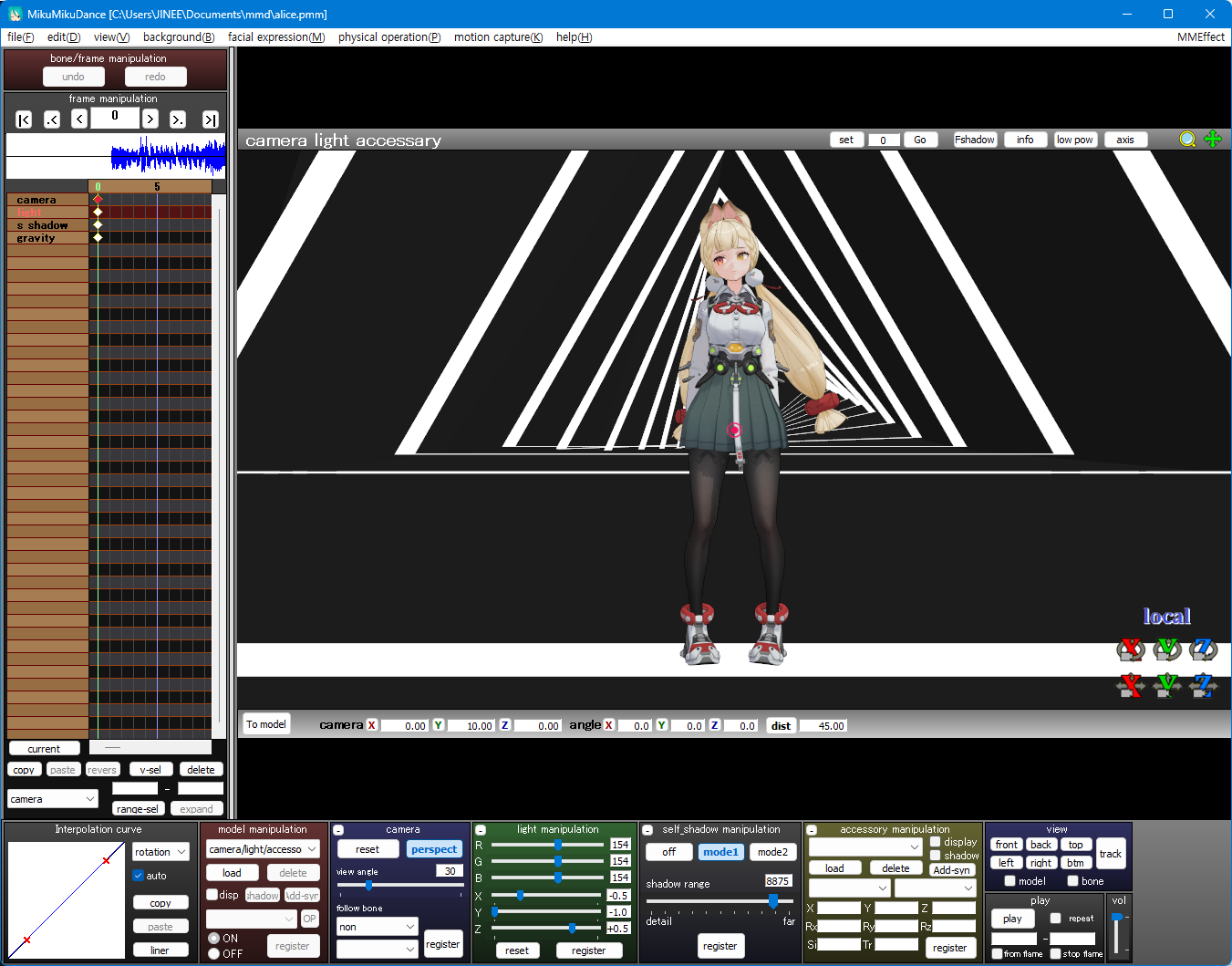This screenshot has width=1232, height=966.
Task: Select the Y move axis icon
Action: (1167, 685)
